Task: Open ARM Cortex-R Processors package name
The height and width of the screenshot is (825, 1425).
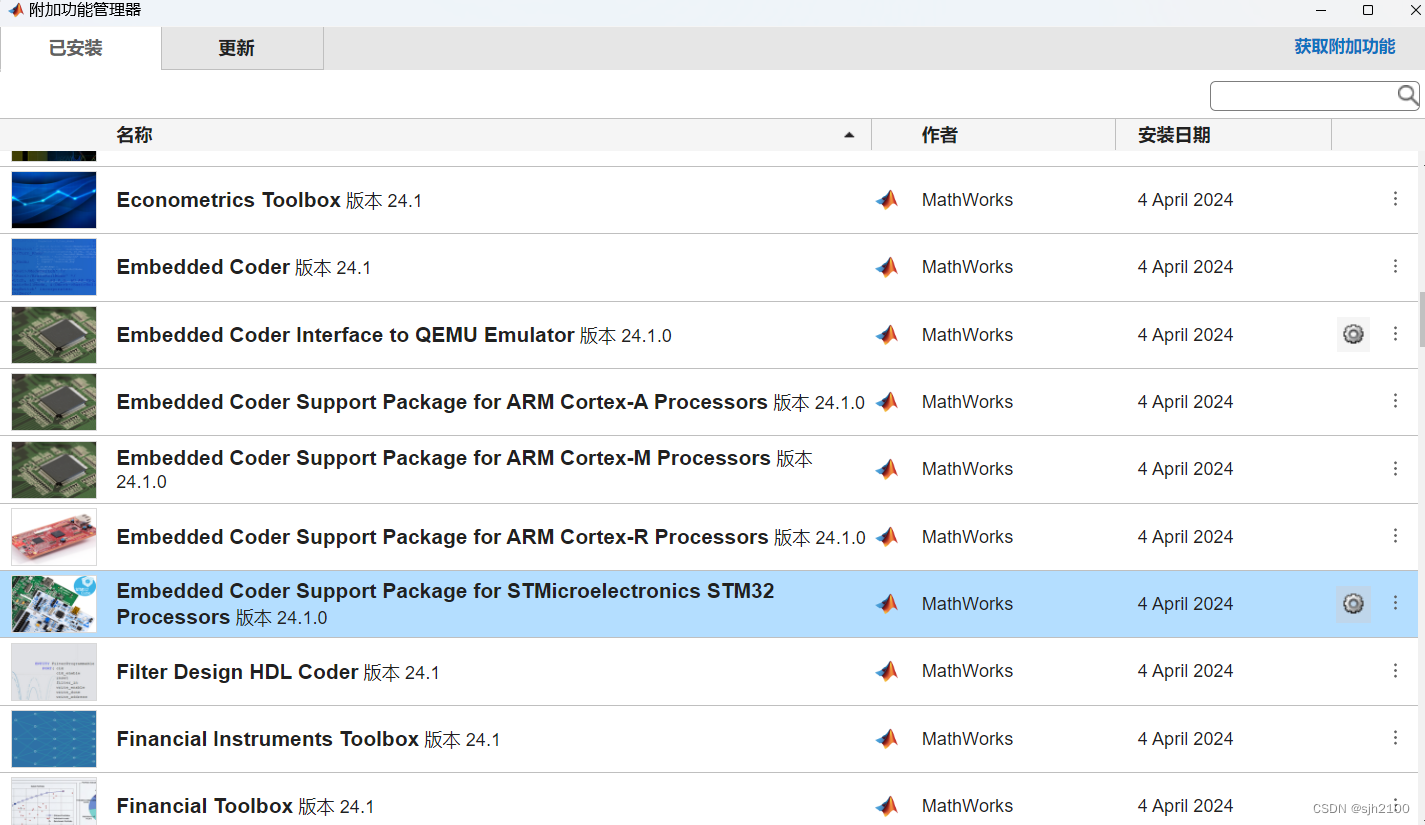Action: pyautogui.click(x=443, y=537)
